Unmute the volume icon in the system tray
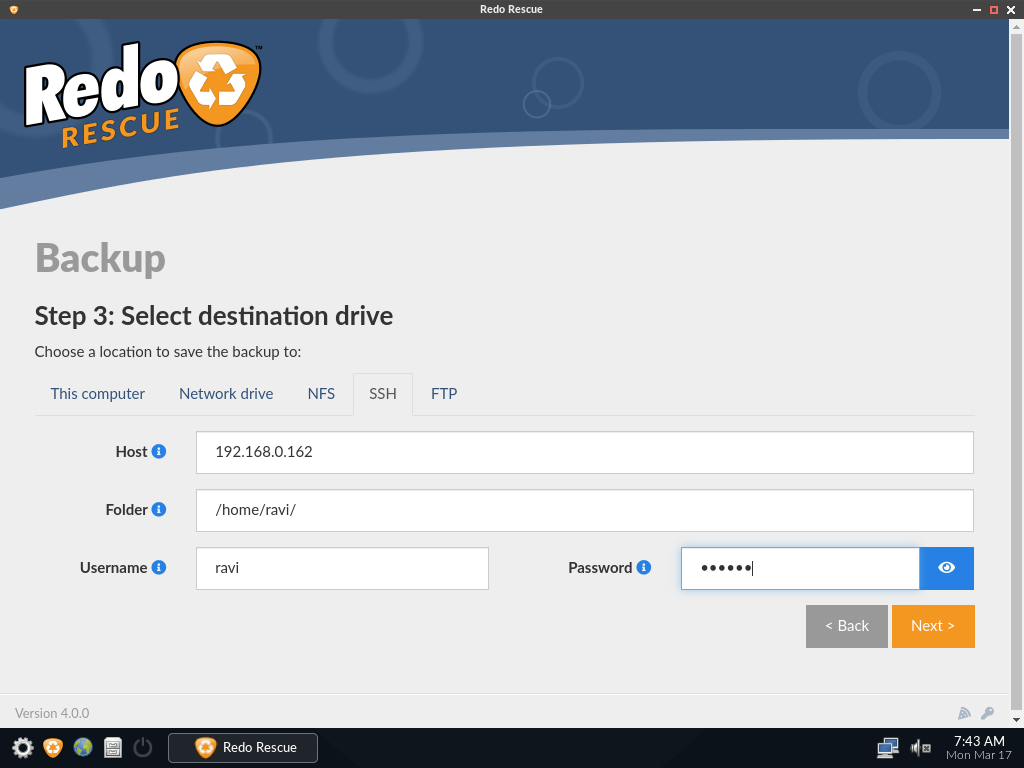This screenshot has width=1024, height=768. point(920,747)
